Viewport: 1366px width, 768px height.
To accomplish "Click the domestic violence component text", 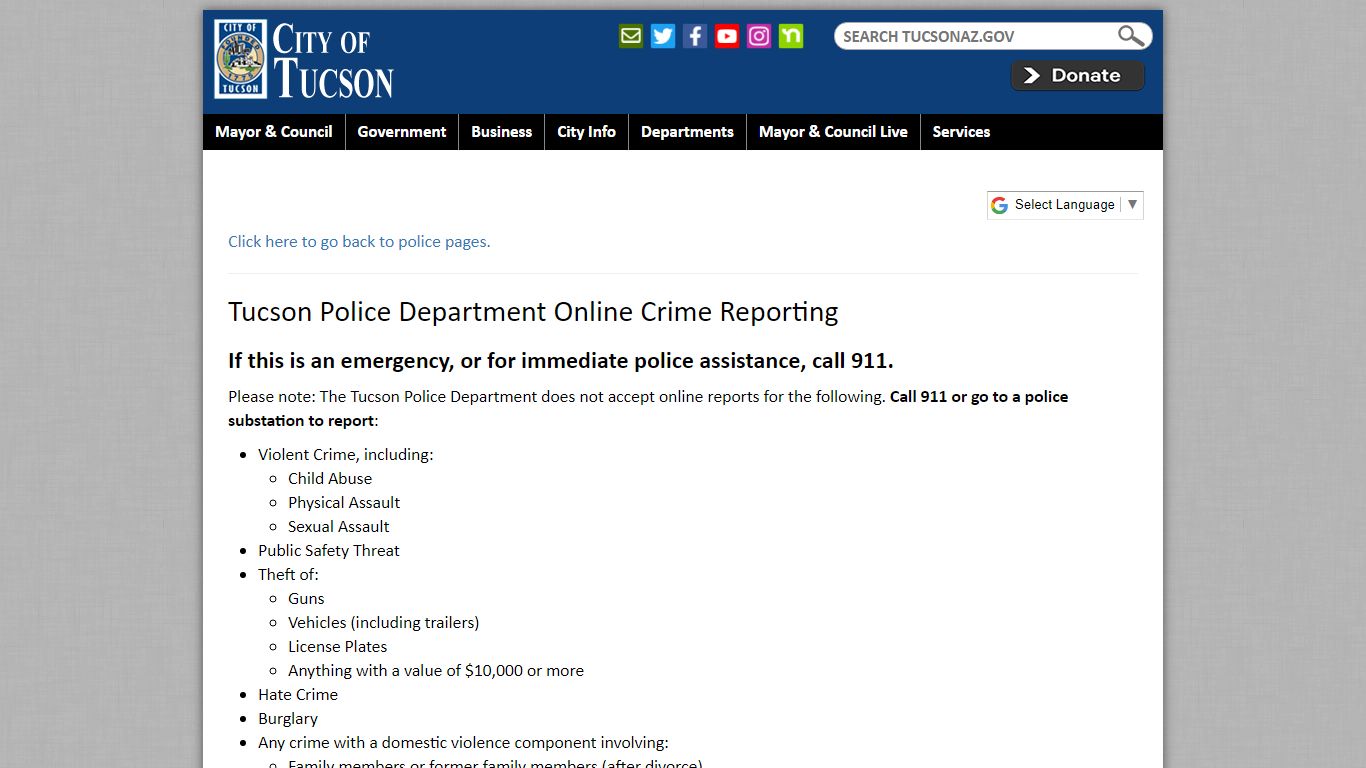I will [463, 743].
